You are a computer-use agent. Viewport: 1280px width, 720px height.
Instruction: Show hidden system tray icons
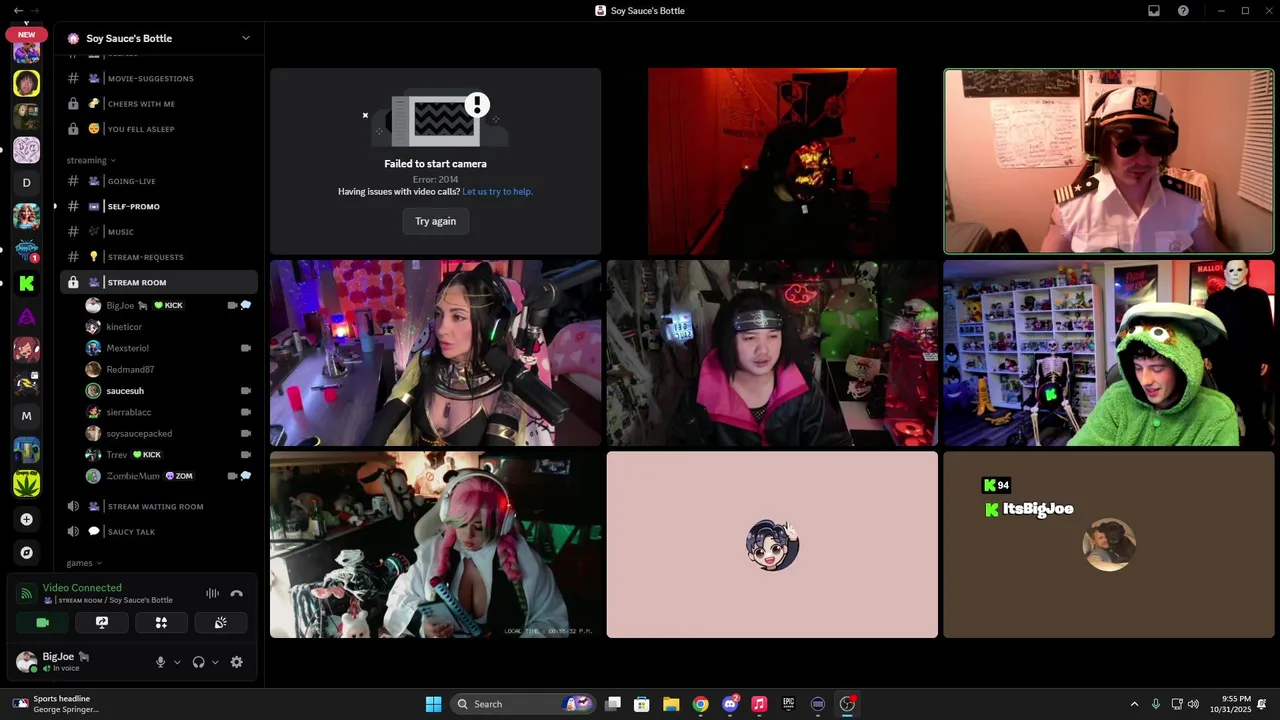(x=1134, y=704)
